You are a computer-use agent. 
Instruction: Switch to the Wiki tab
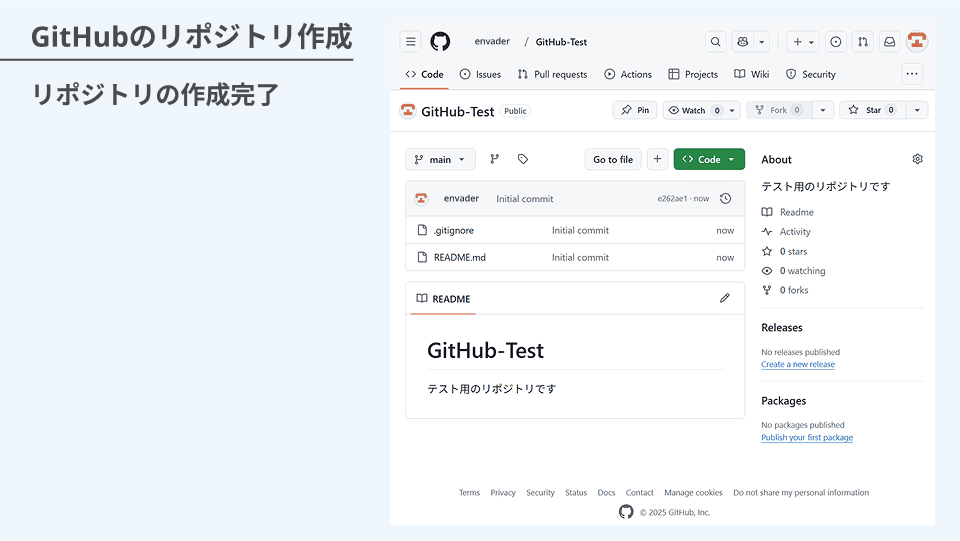[752, 74]
